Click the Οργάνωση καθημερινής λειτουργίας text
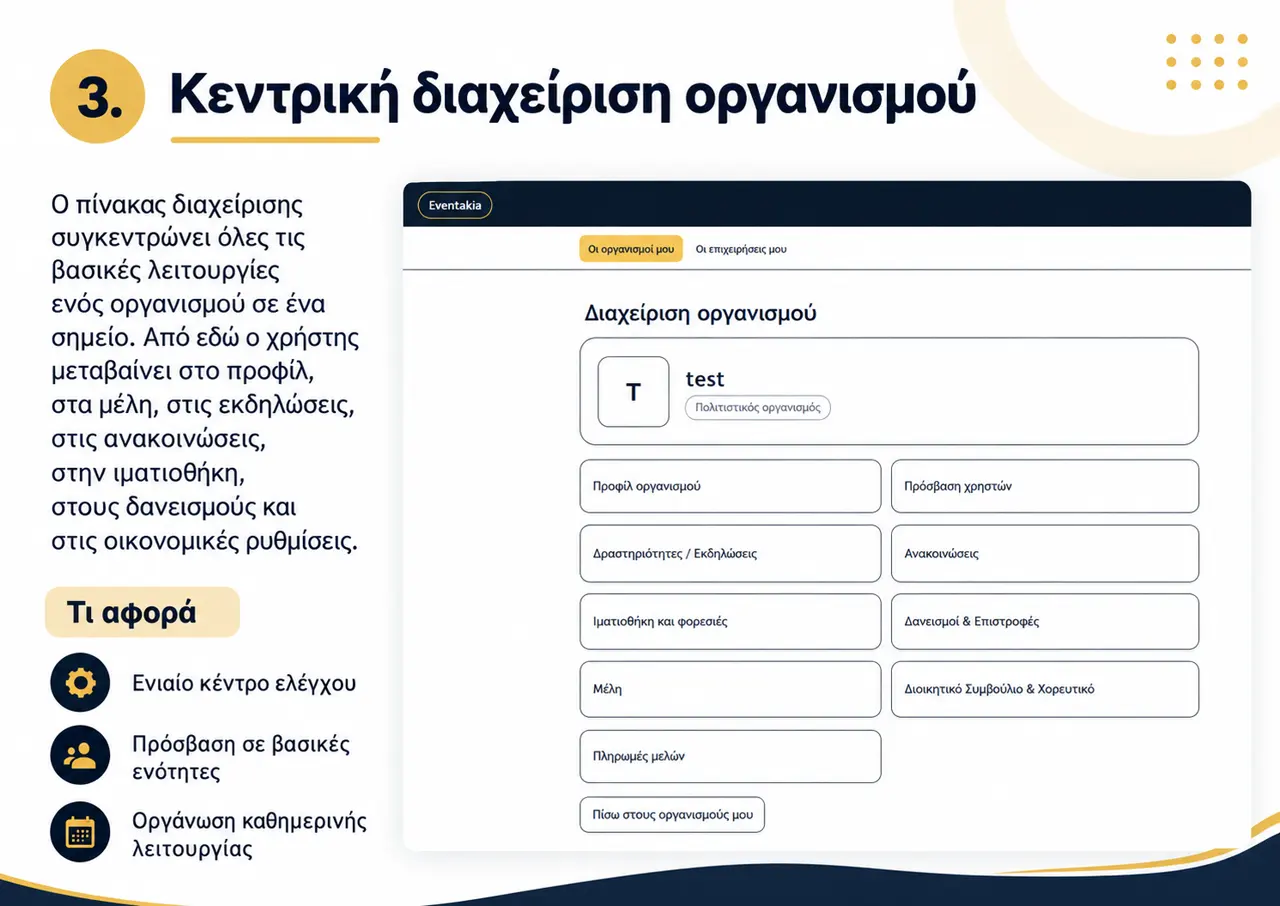 250,835
